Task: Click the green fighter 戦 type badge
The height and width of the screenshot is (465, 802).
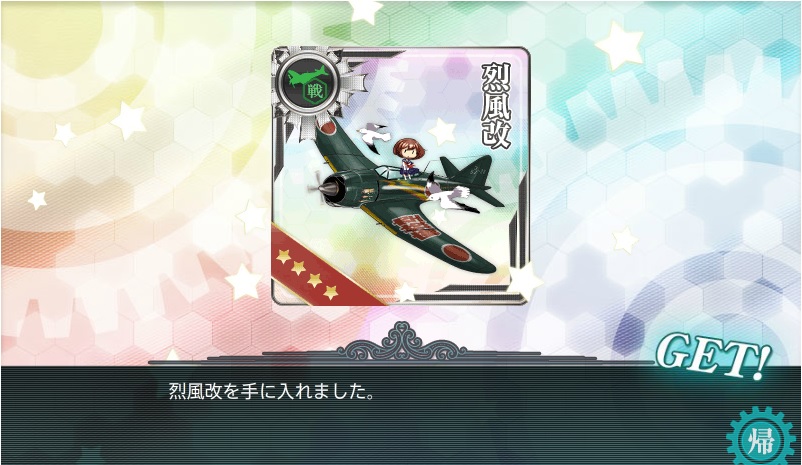Action: coord(307,83)
